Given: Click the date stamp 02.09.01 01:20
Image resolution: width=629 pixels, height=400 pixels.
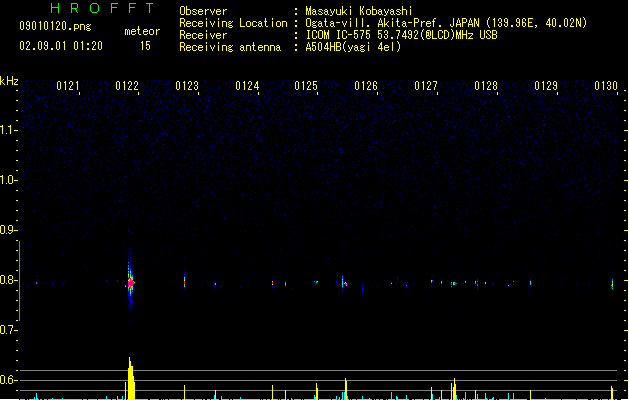Looking at the screenshot, I should [x=61, y=46].
